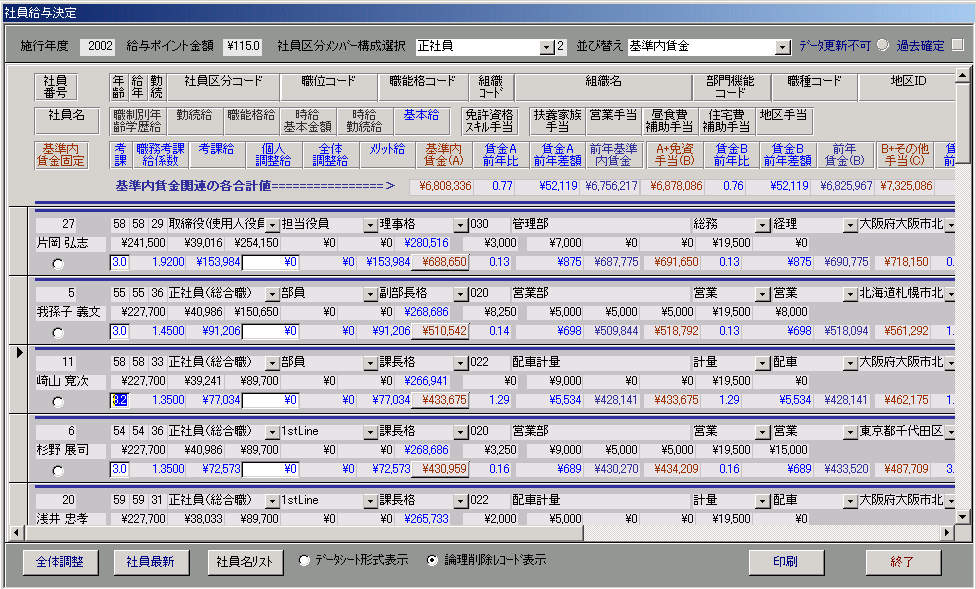Click the 扶養家族手当 column header
Image resolution: width=976 pixels, height=589 pixels.
(x=557, y=121)
